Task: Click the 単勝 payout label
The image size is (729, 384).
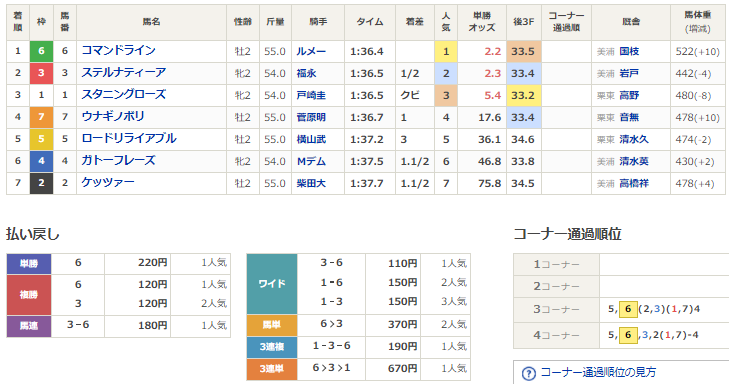Action: point(29,264)
